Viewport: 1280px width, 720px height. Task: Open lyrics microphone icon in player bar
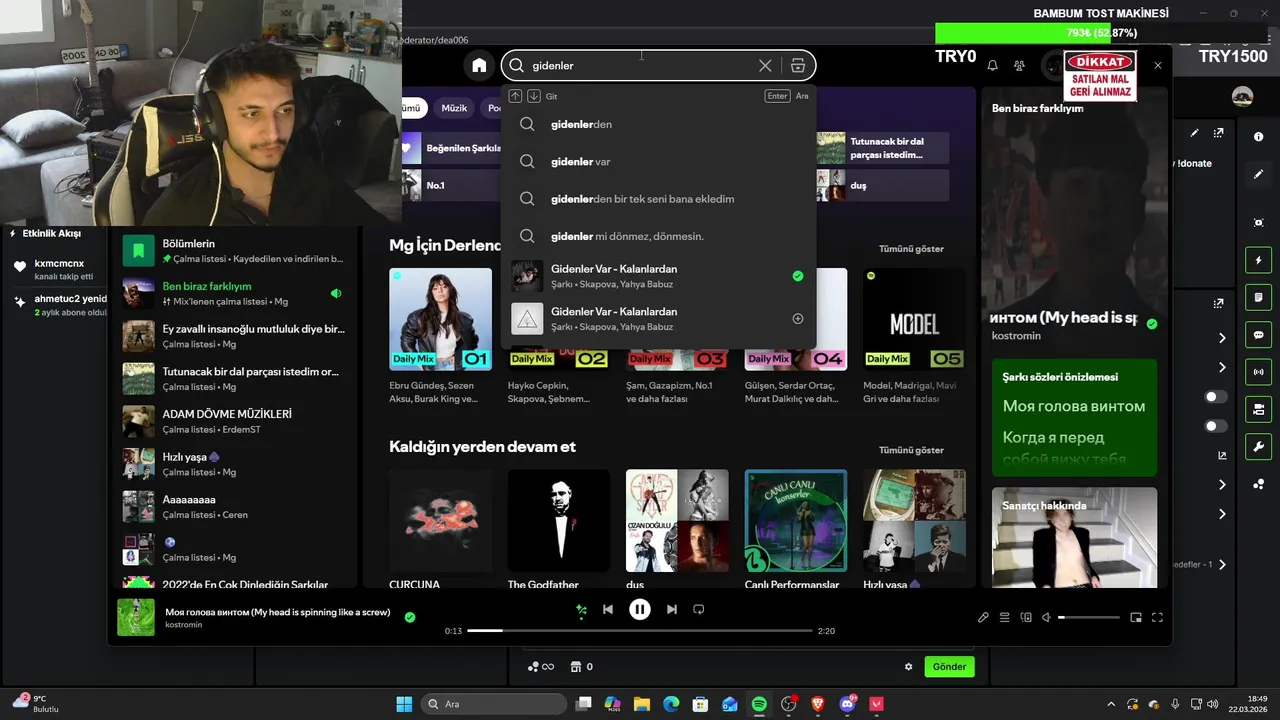pos(983,618)
